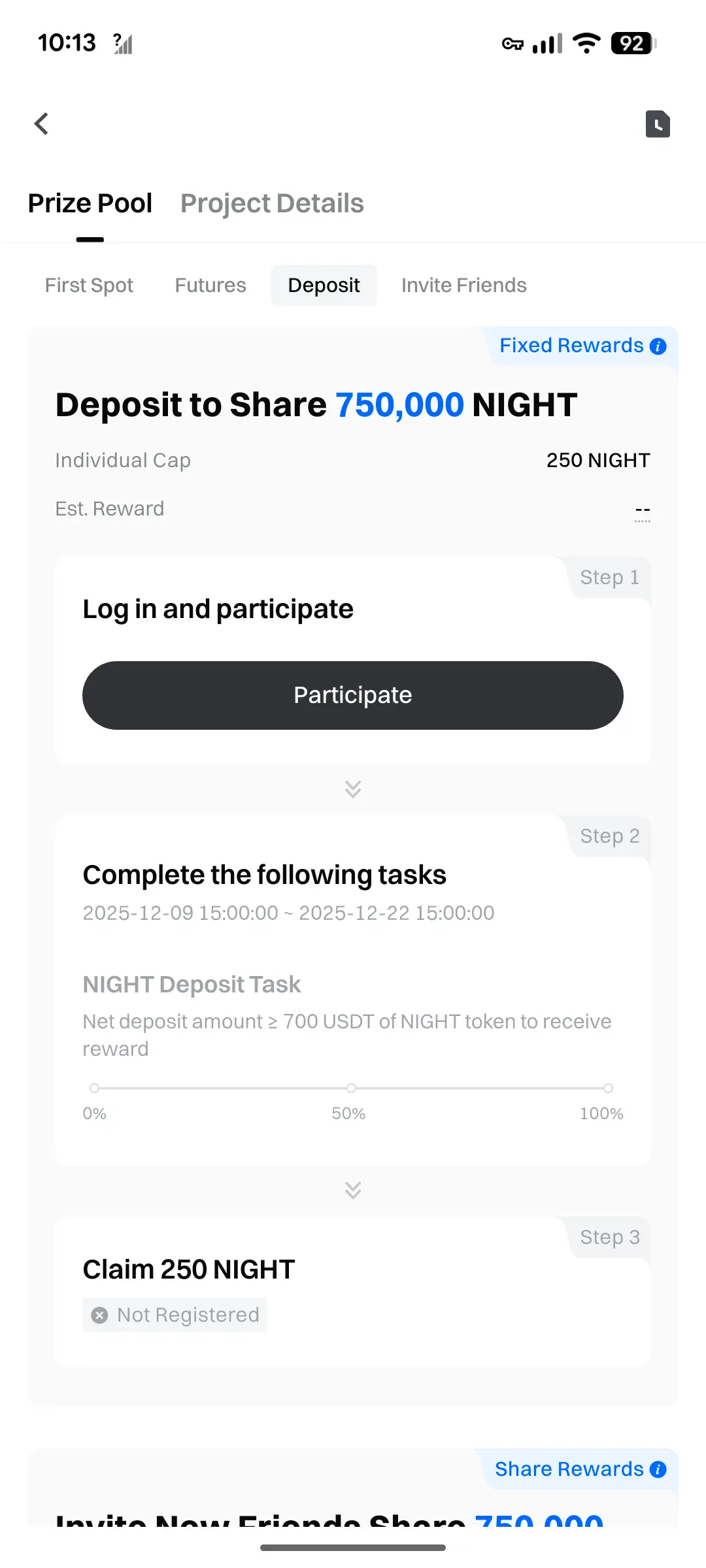Tap the Participate button
The height and width of the screenshot is (1568, 706).
pos(353,695)
